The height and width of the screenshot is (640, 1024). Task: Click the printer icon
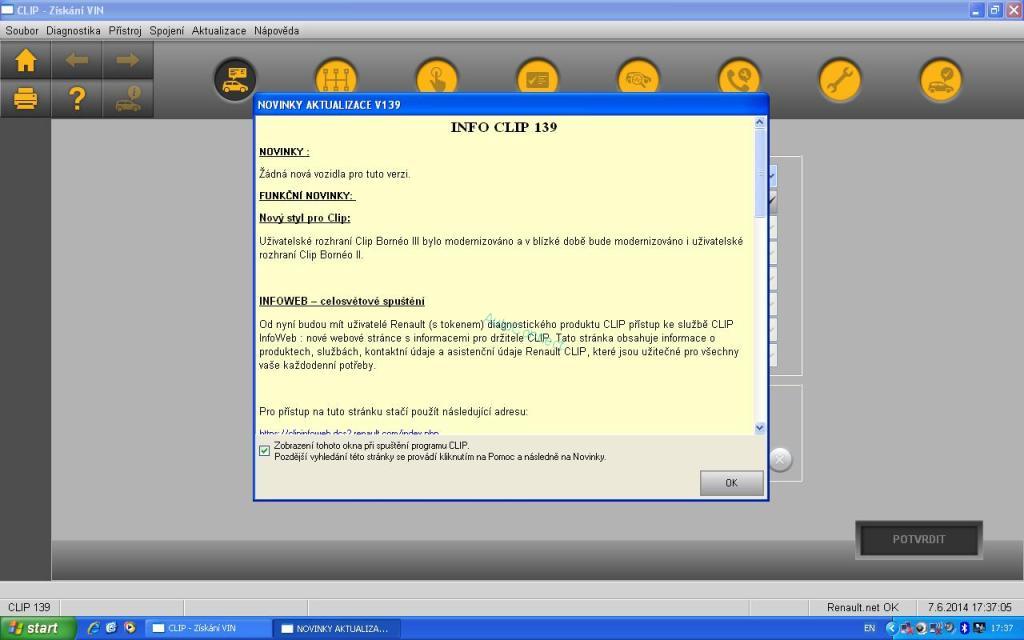[x=25, y=99]
